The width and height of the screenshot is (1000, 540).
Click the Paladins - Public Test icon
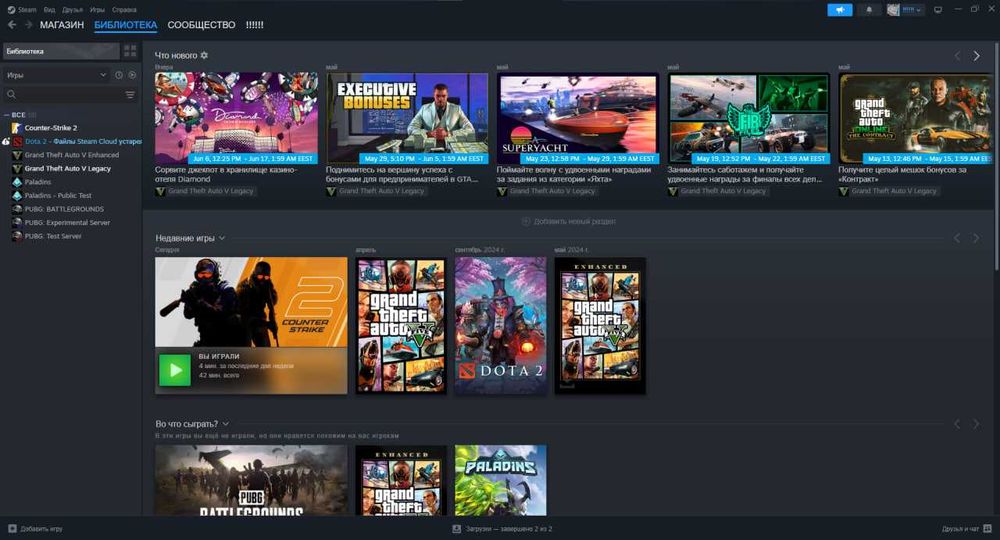click(x=17, y=196)
